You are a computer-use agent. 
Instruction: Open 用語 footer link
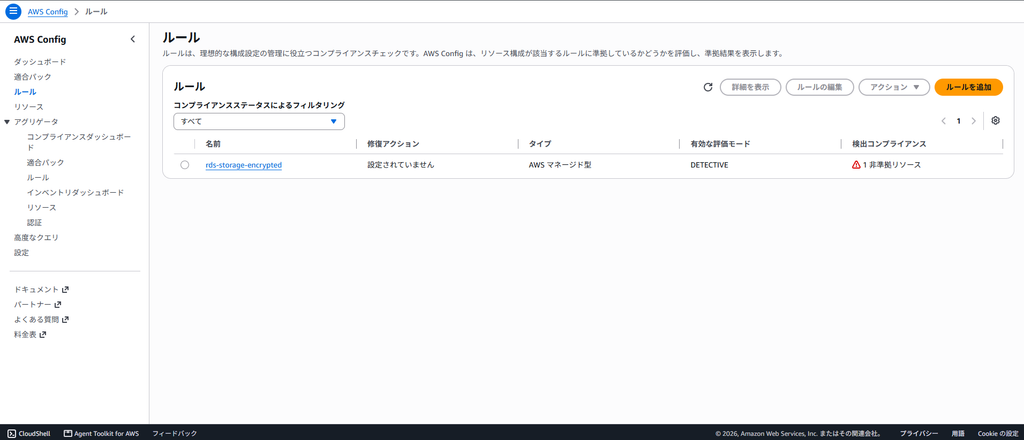point(958,433)
